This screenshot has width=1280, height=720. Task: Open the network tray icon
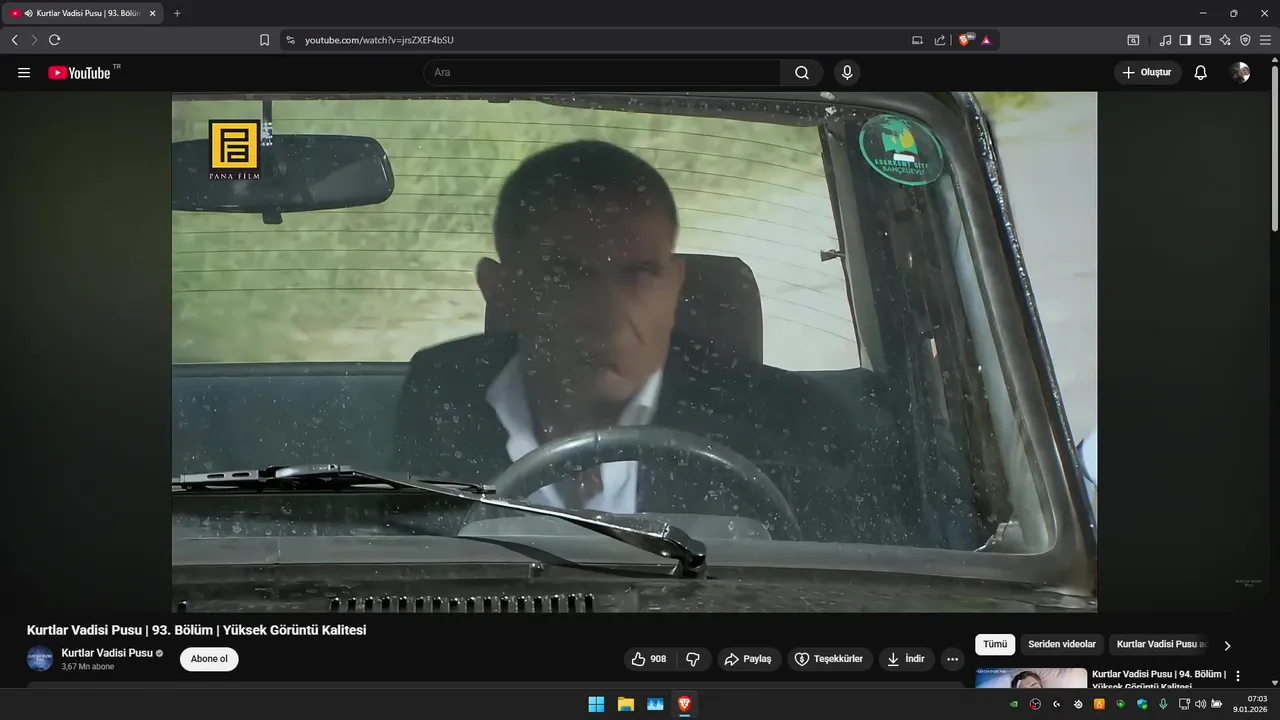point(1184,704)
